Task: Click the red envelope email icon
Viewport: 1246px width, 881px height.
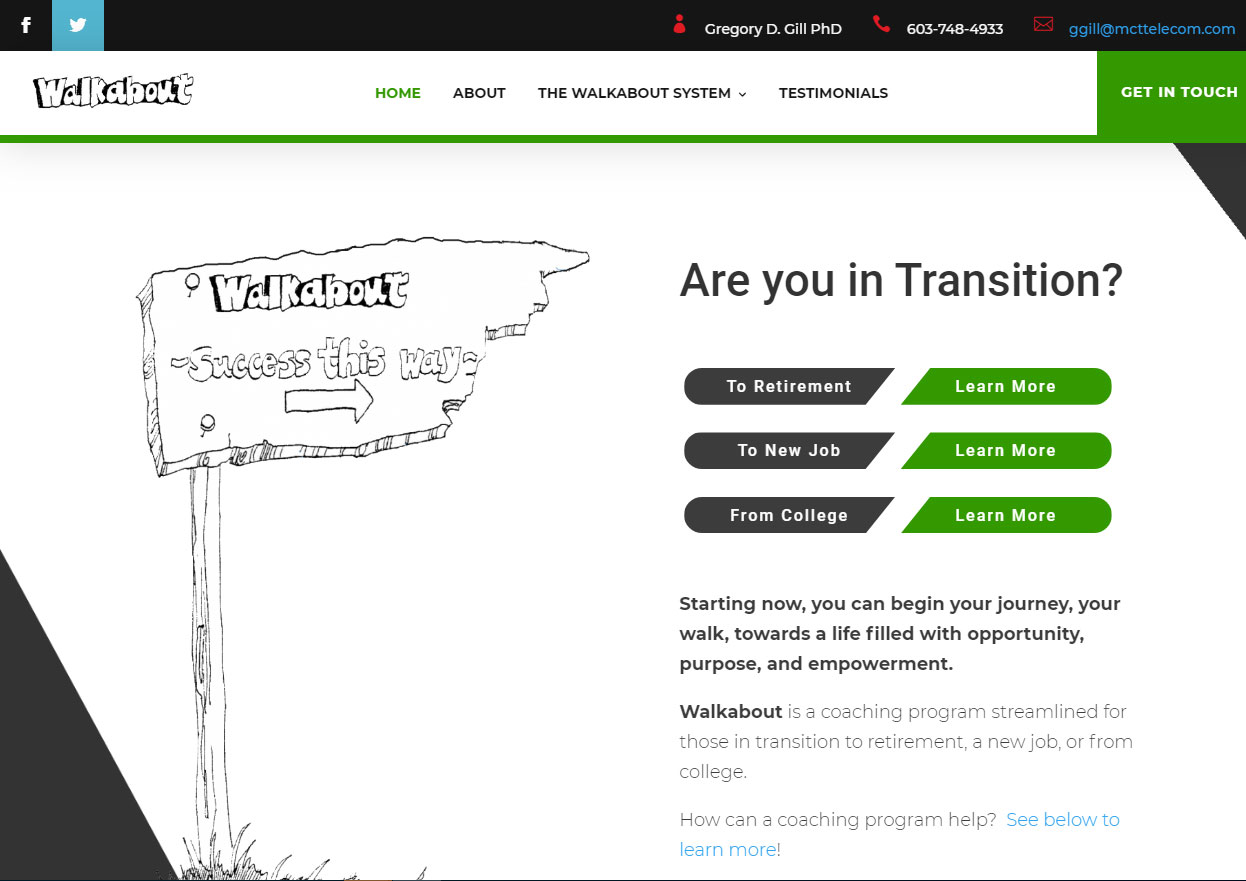Action: (x=1043, y=24)
